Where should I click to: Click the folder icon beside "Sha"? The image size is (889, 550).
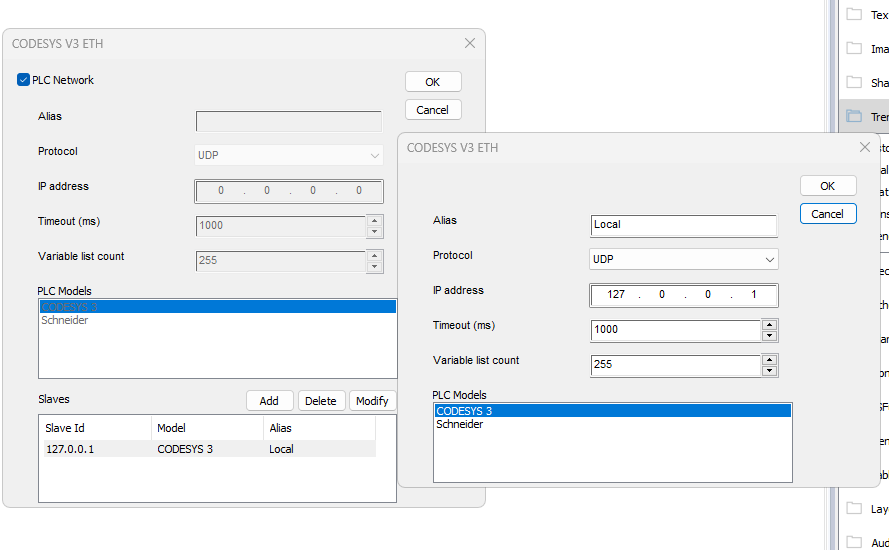pyautogui.click(x=854, y=82)
